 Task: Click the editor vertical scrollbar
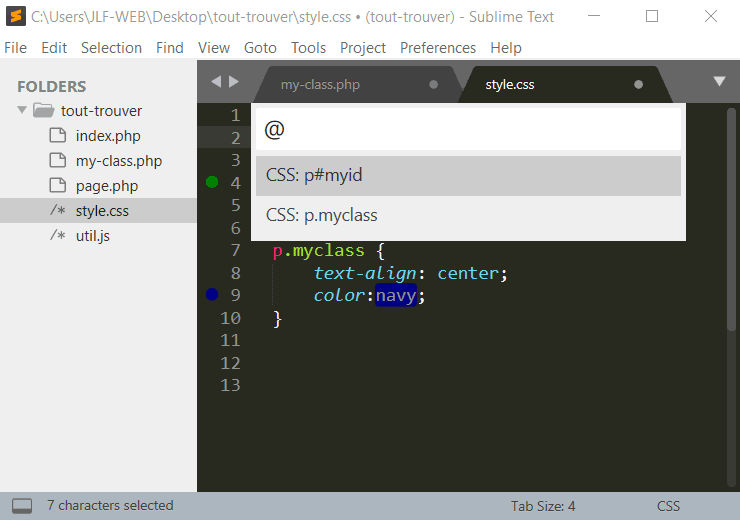click(x=732, y=219)
